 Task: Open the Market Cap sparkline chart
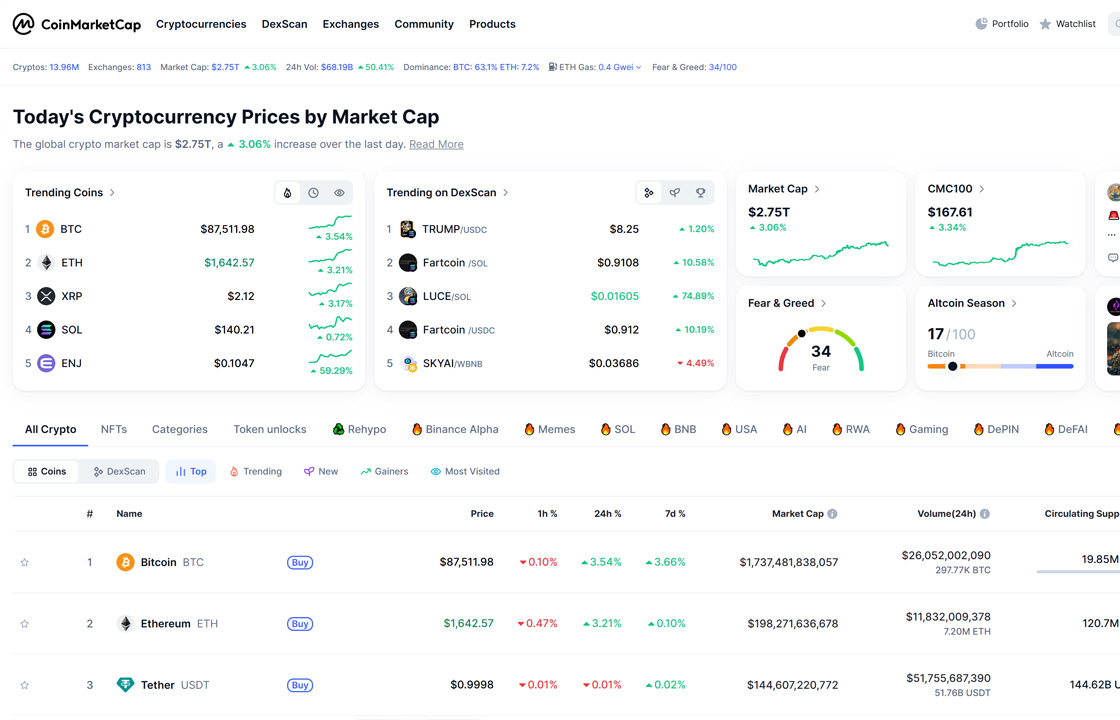821,253
